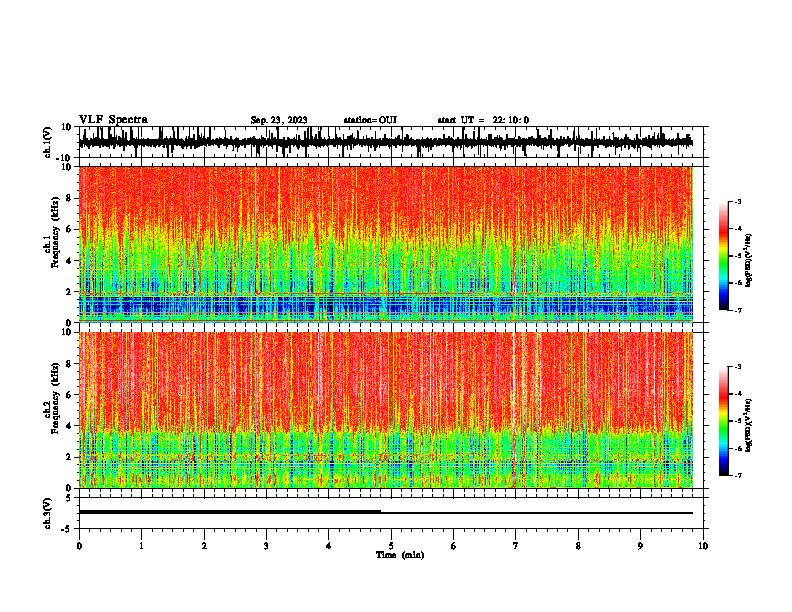Click the upper color scale bar

click(724, 256)
